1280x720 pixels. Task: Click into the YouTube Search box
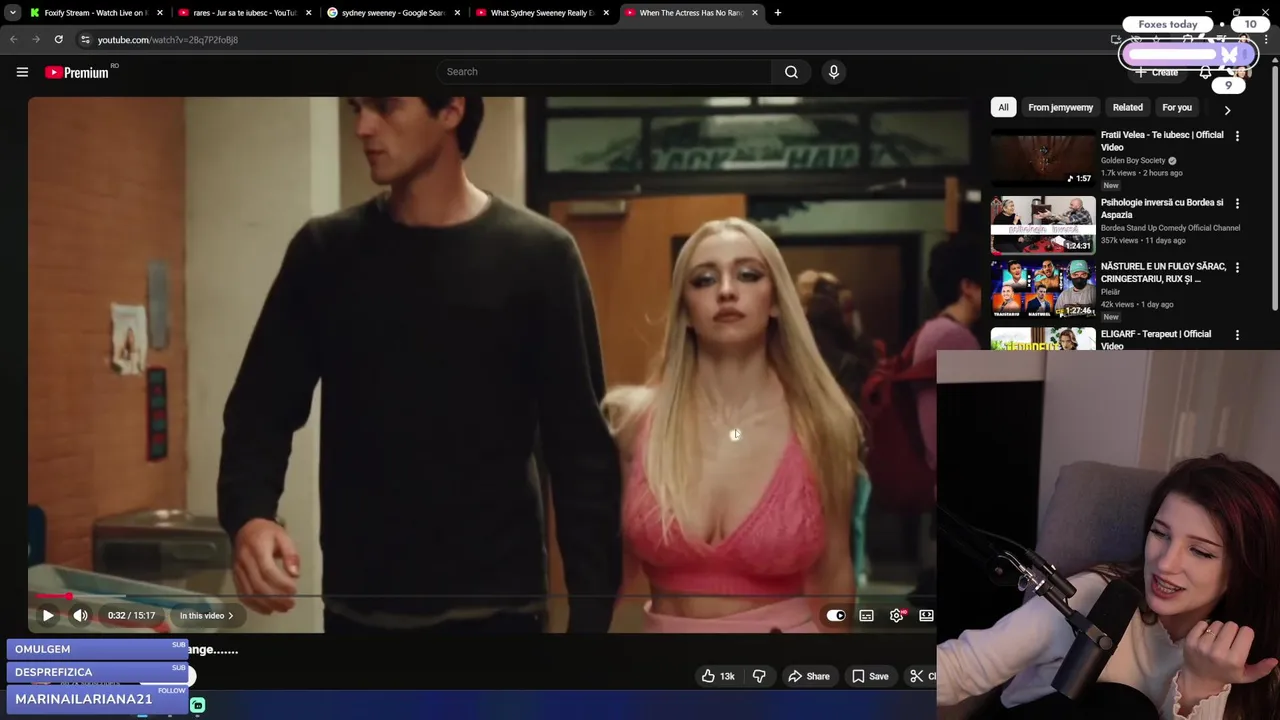[604, 72]
